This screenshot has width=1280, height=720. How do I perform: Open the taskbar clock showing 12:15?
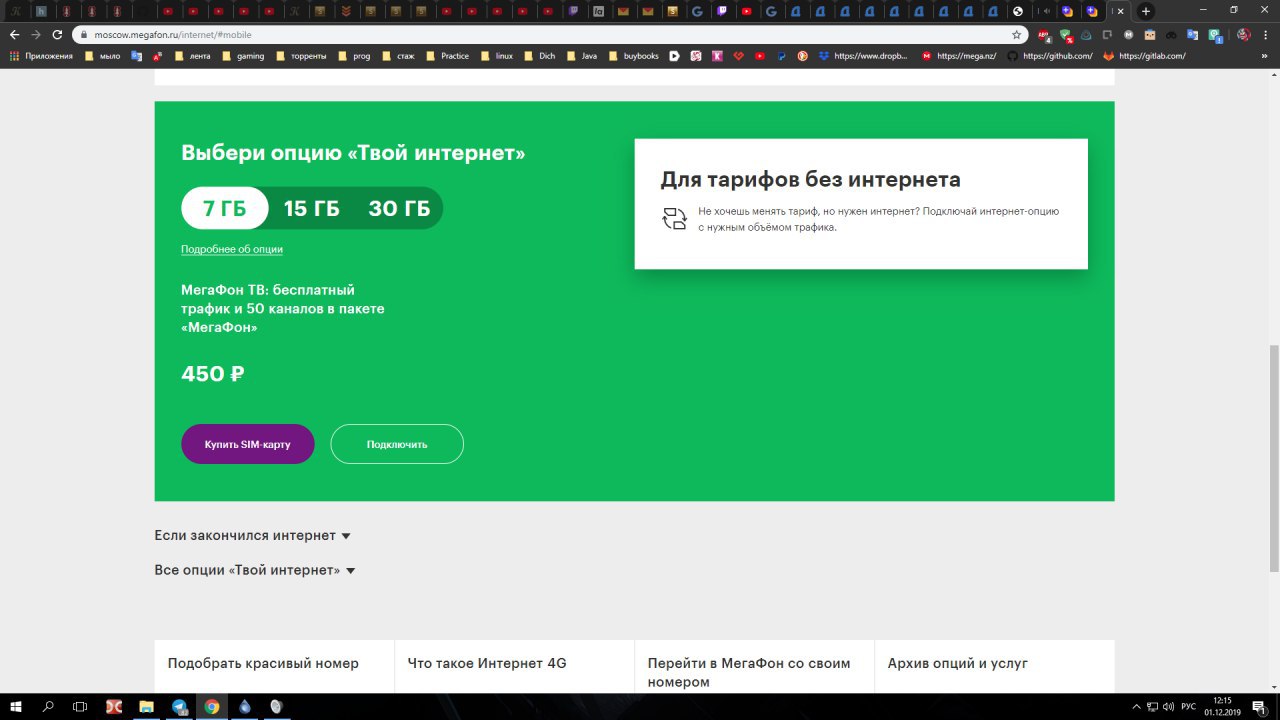pyautogui.click(x=1221, y=706)
